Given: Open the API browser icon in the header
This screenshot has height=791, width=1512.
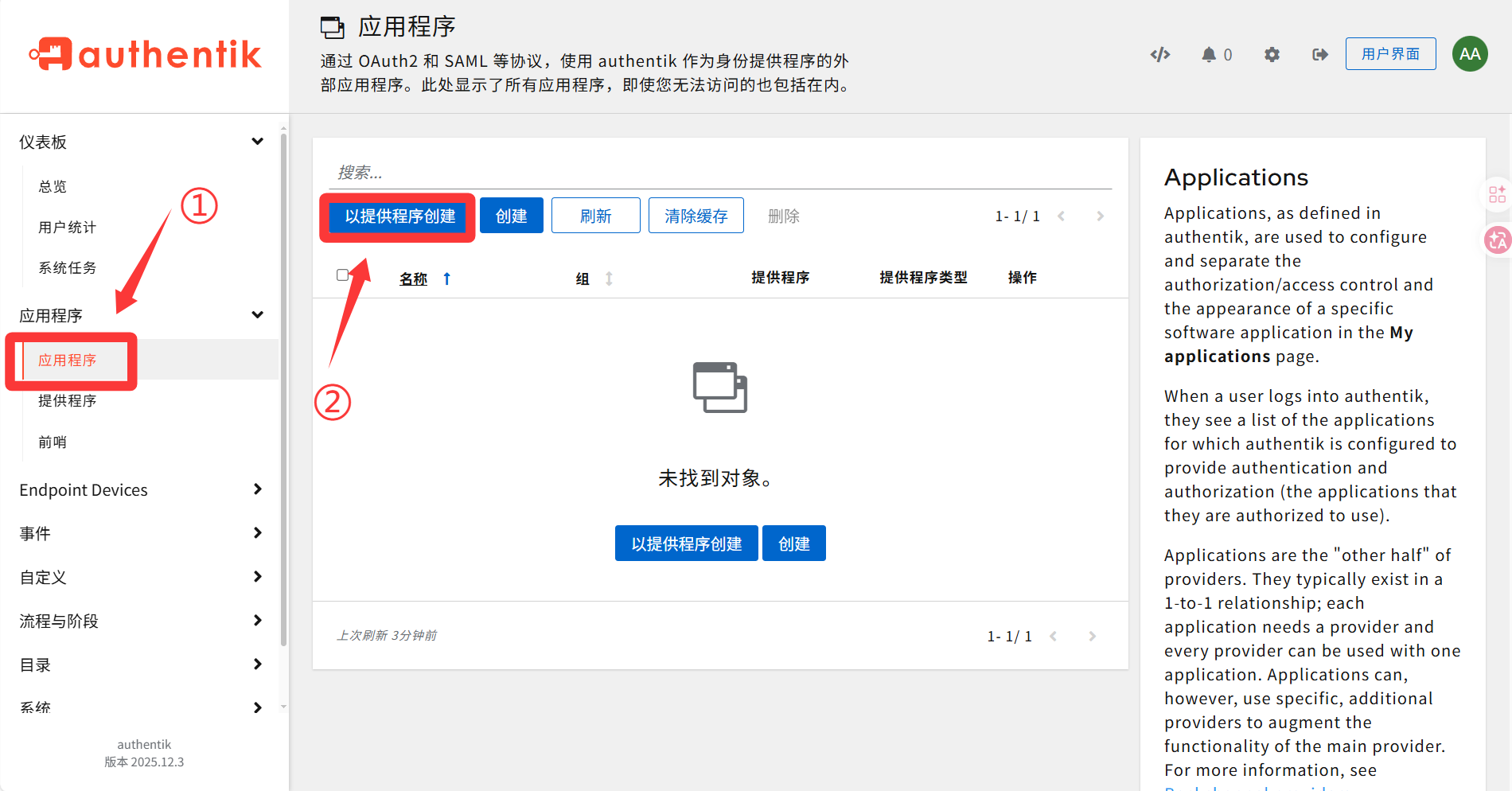Looking at the screenshot, I should [x=1159, y=54].
